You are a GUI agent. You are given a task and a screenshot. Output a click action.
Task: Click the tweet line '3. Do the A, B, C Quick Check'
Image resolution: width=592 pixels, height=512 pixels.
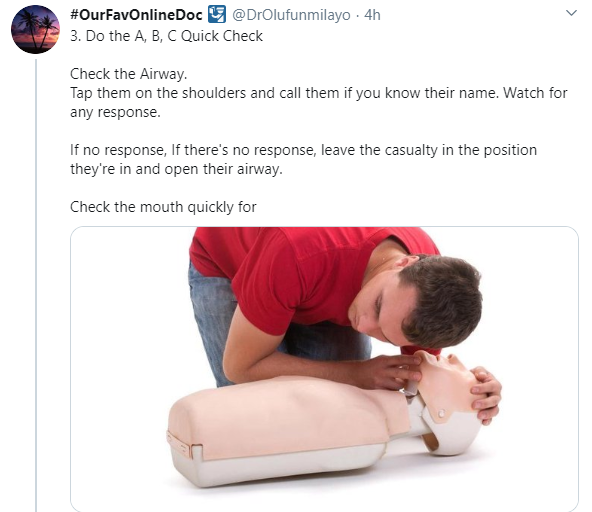pyautogui.click(x=166, y=36)
